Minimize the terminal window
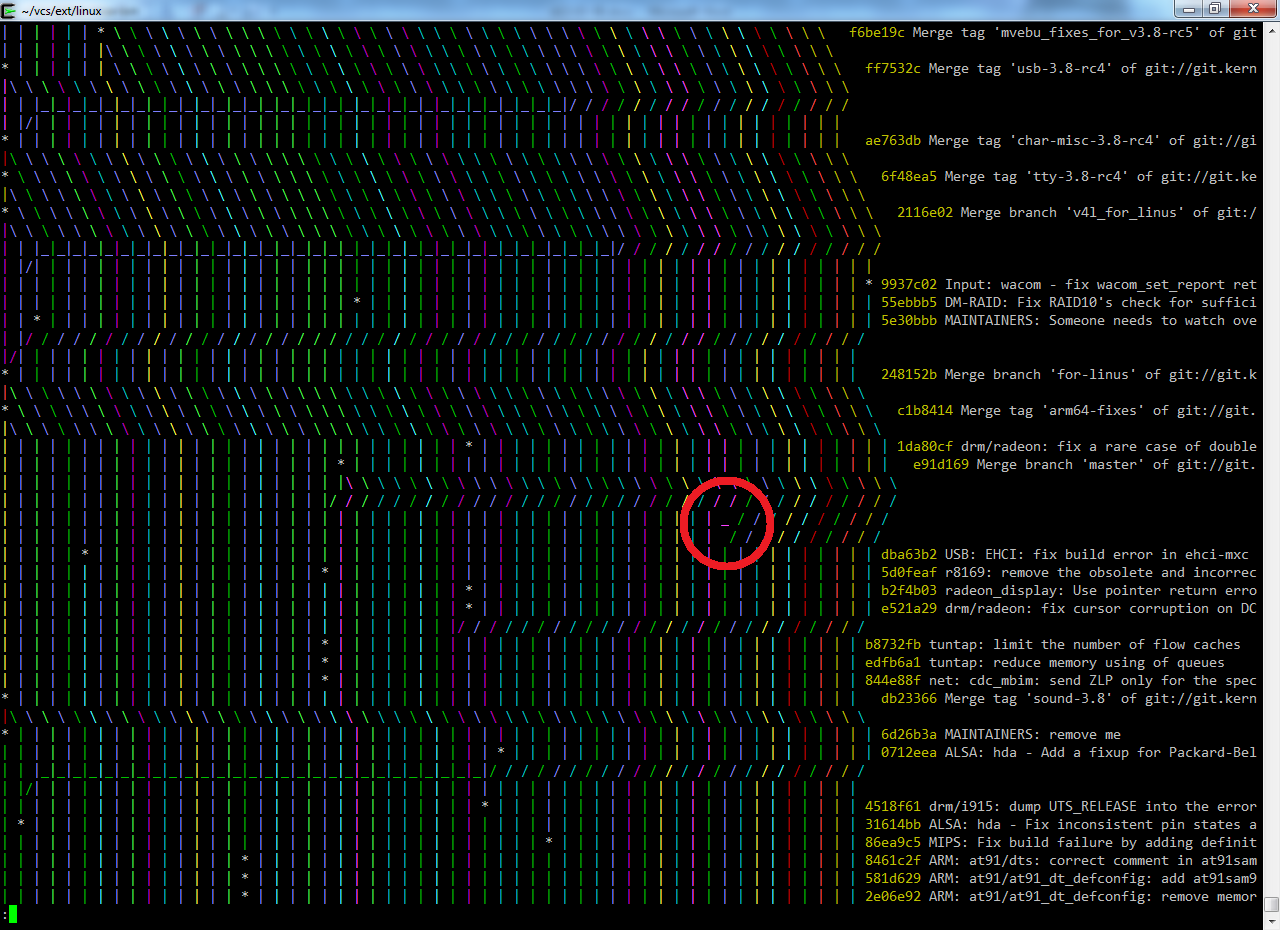The image size is (1280, 930). point(1189,9)
